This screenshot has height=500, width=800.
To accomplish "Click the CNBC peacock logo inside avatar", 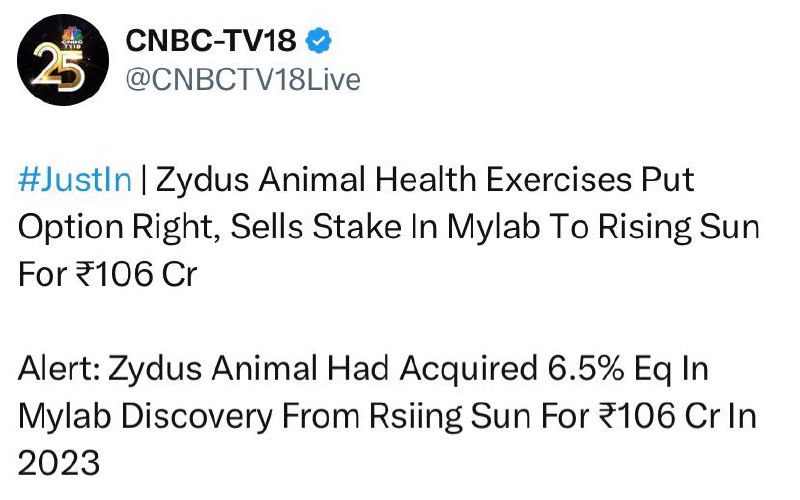I will (72, 37).
